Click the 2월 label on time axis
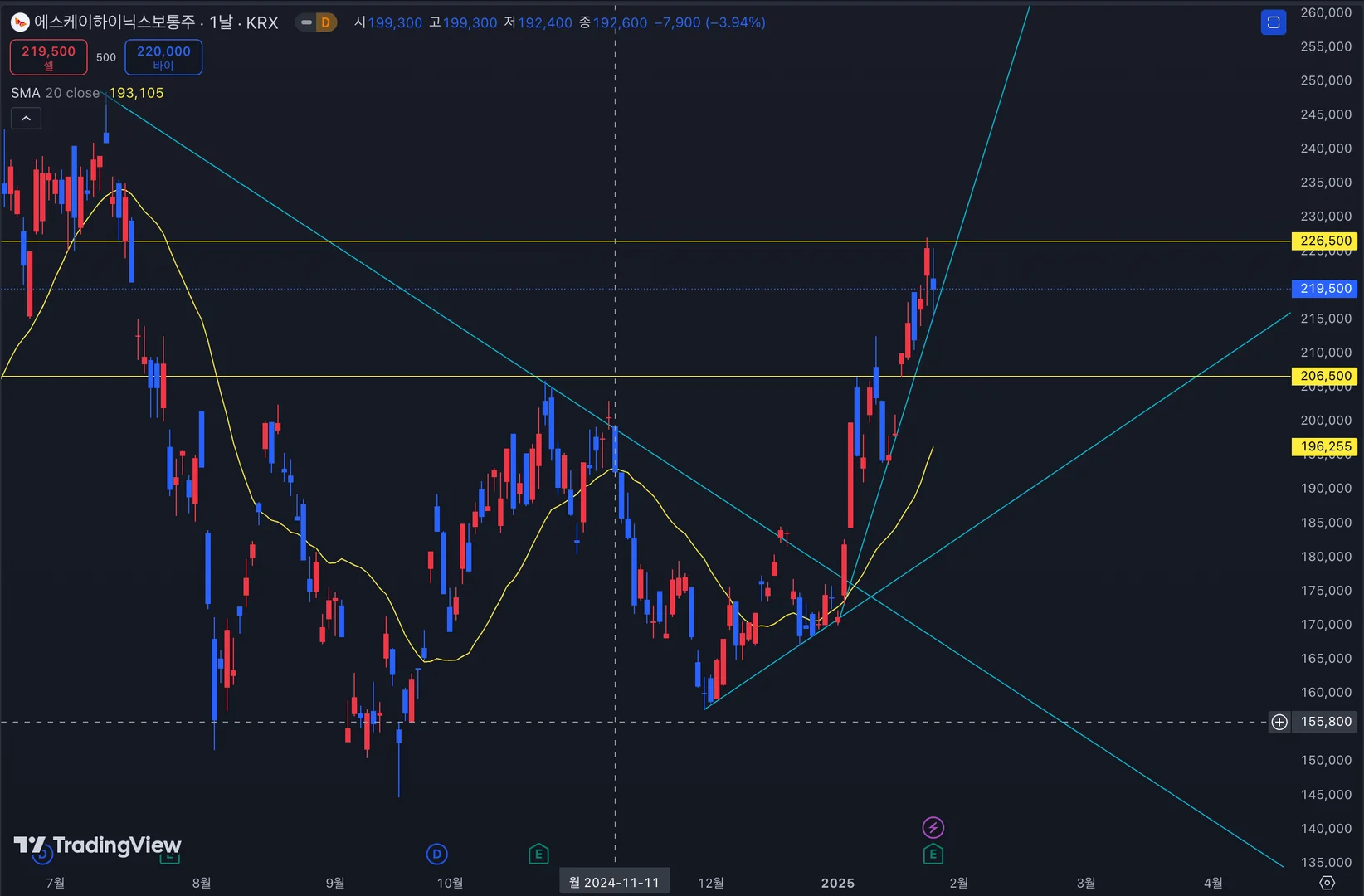1364x896 pixels. click(959, 883)
